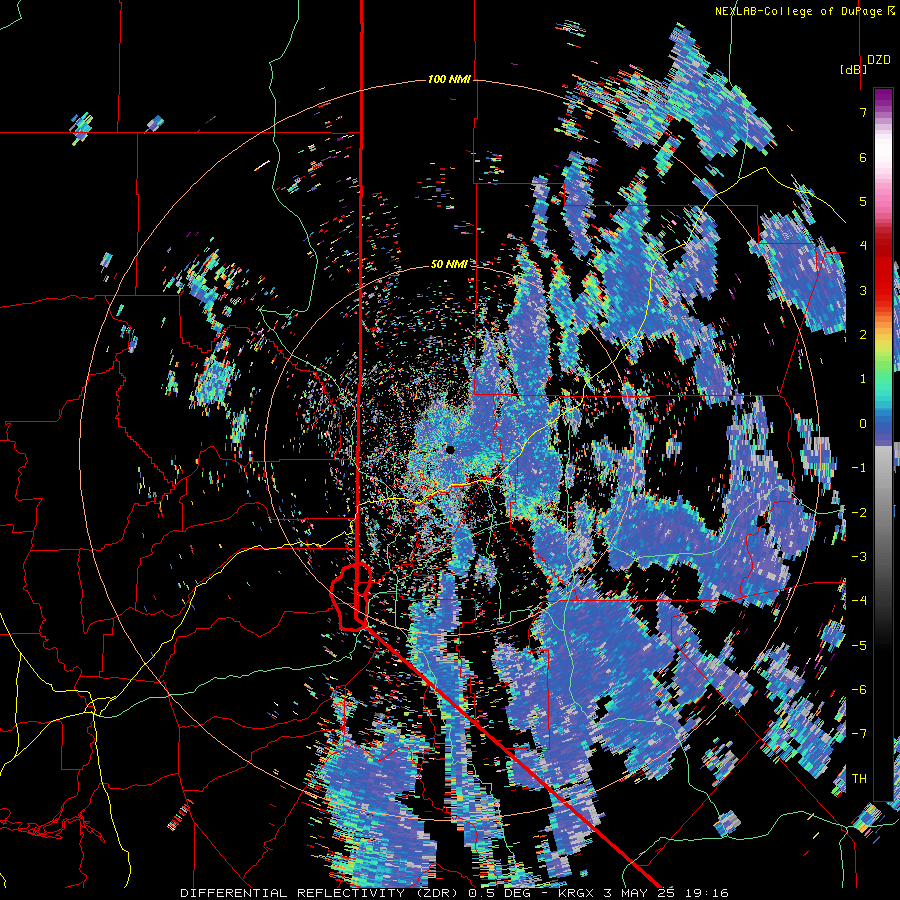
Task: Click the '0' tick label on the scale
Action: pos(863,424)
